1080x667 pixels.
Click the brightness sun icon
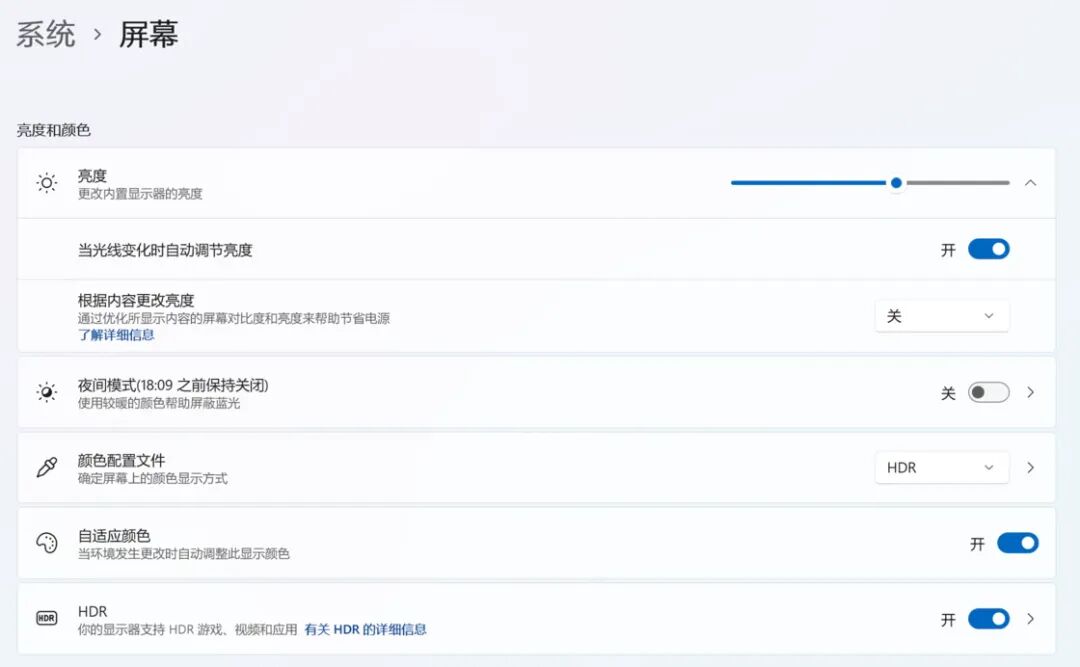(x=47, y=183)
